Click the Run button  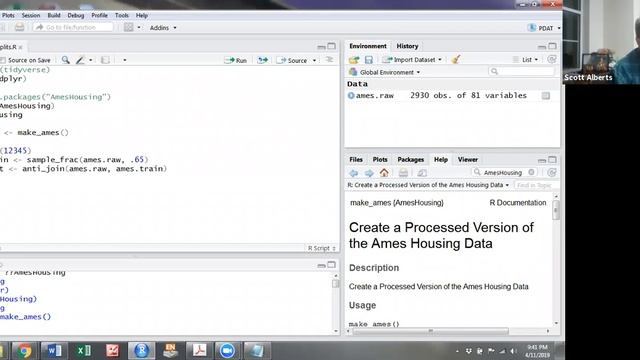(236, 60)
